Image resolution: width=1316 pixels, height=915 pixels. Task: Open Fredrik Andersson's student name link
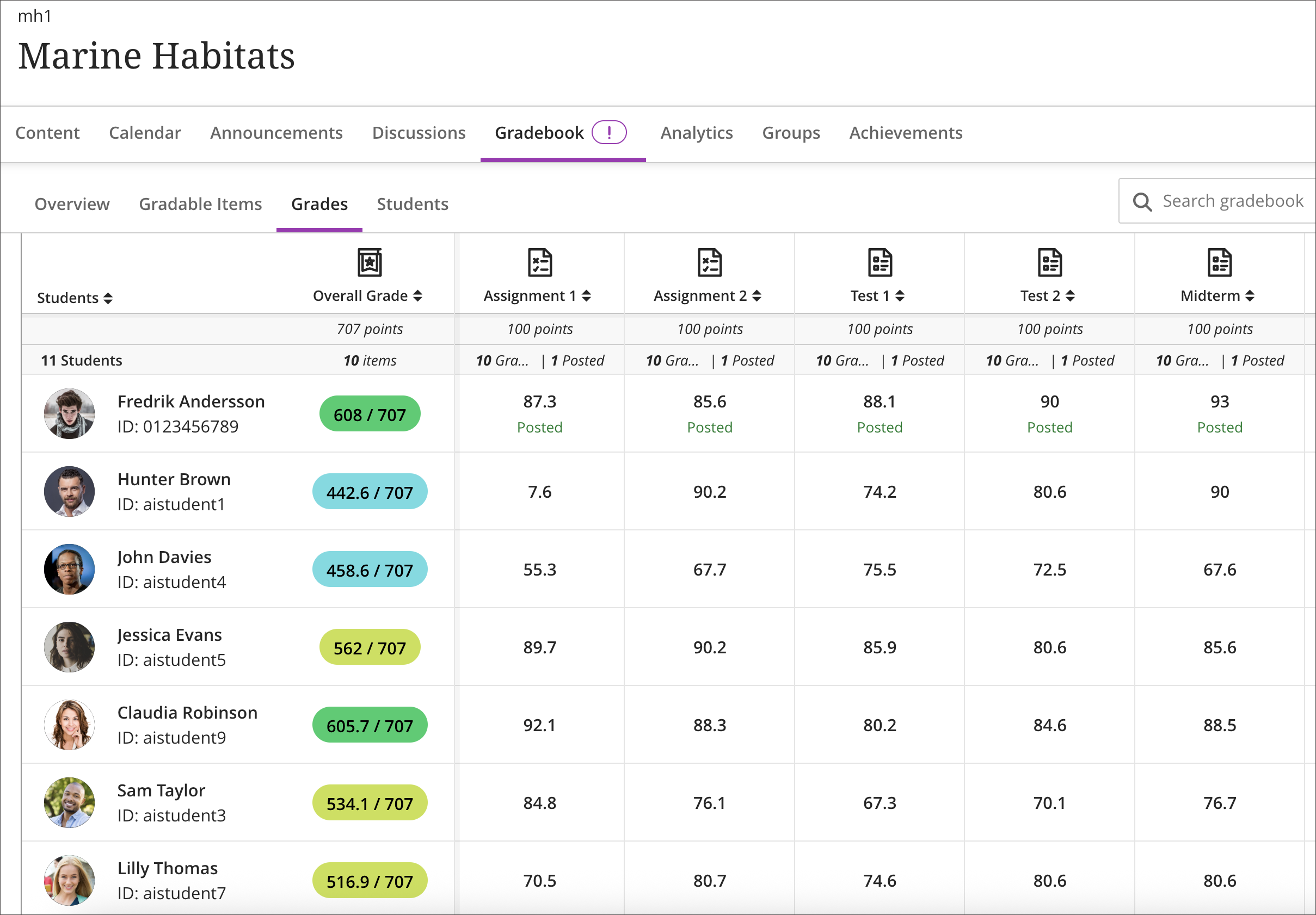[x=191, y=401]
